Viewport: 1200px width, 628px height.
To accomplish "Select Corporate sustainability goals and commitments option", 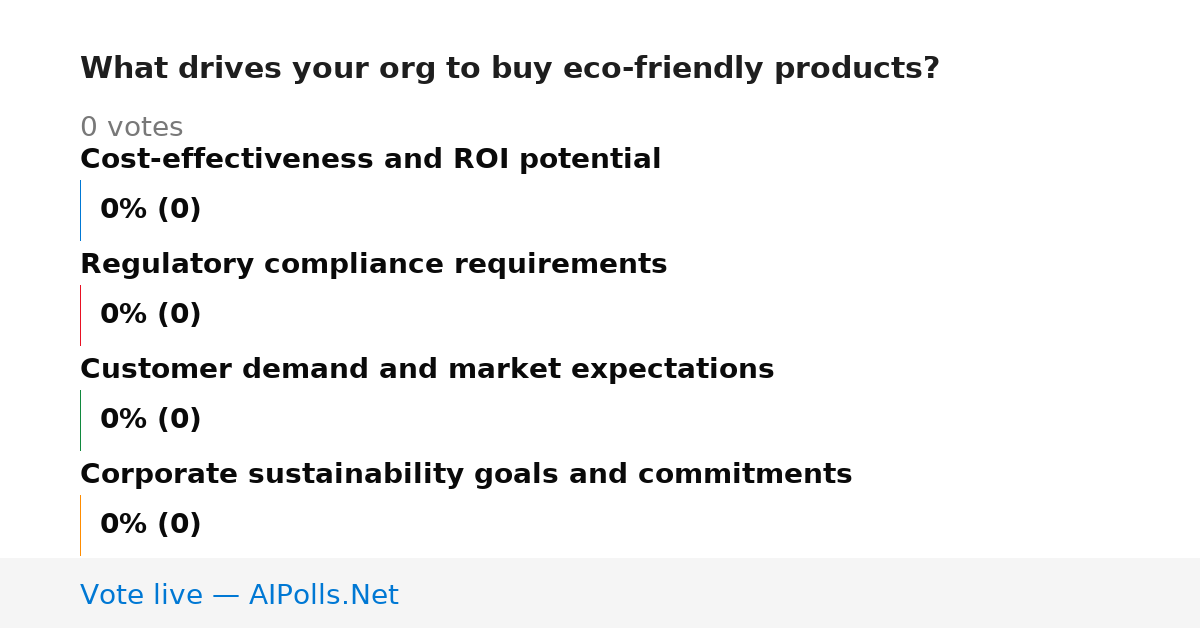I will tap(466, 474).
